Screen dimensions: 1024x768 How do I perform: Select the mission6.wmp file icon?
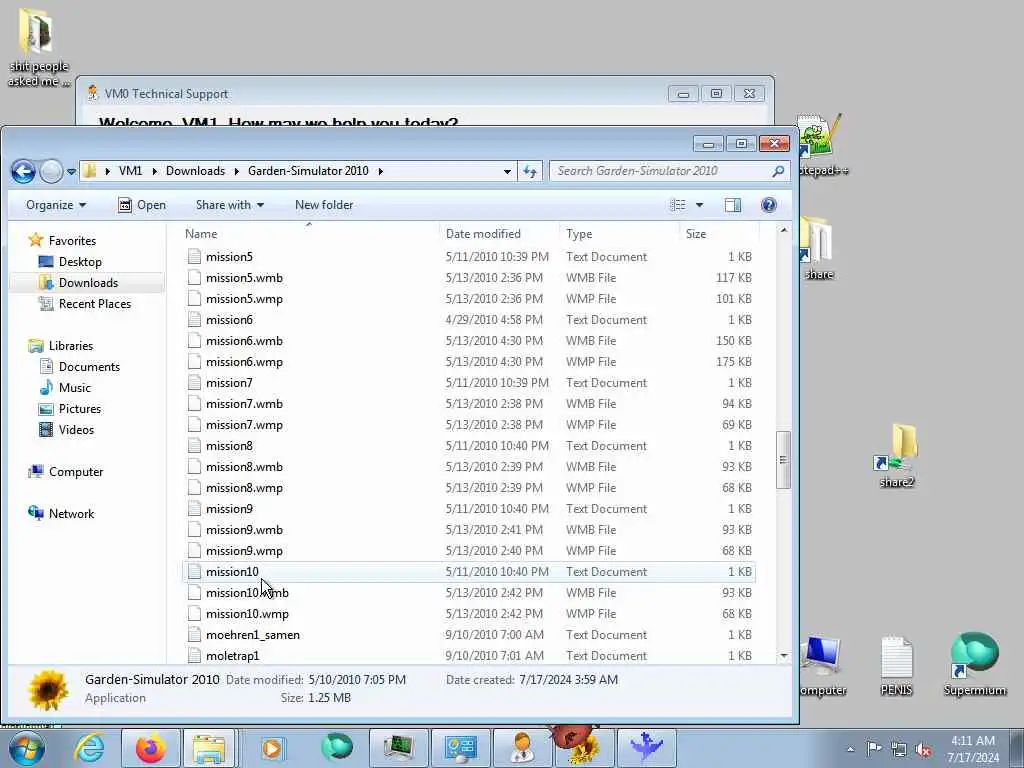click(194, 362)
